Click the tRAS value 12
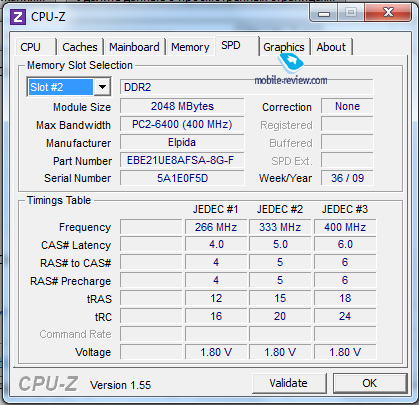 (216, 298)
